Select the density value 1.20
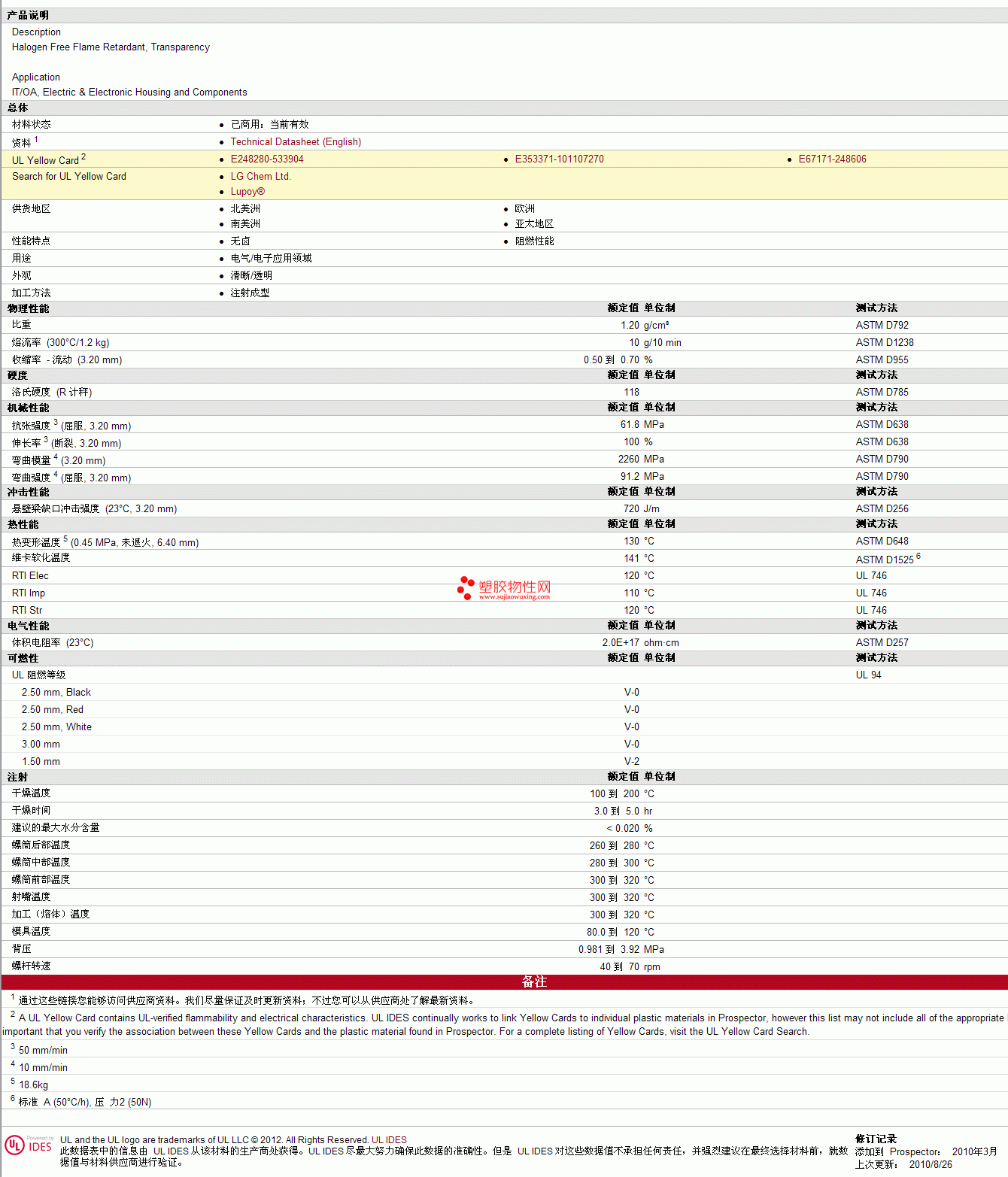The height and width of the screenshot is (1177, 1008). click(630, 325)
